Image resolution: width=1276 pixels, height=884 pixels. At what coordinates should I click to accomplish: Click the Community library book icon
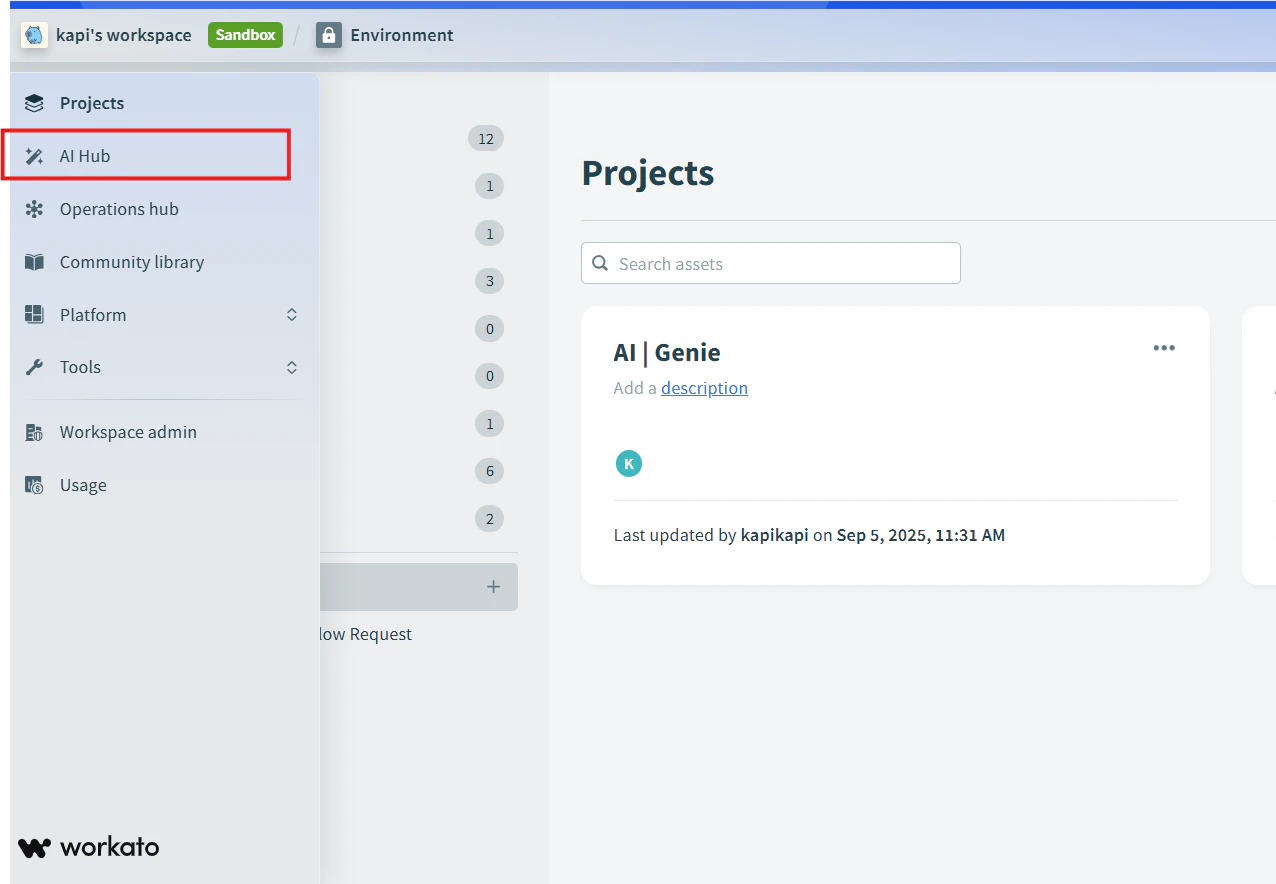(34, 262)
